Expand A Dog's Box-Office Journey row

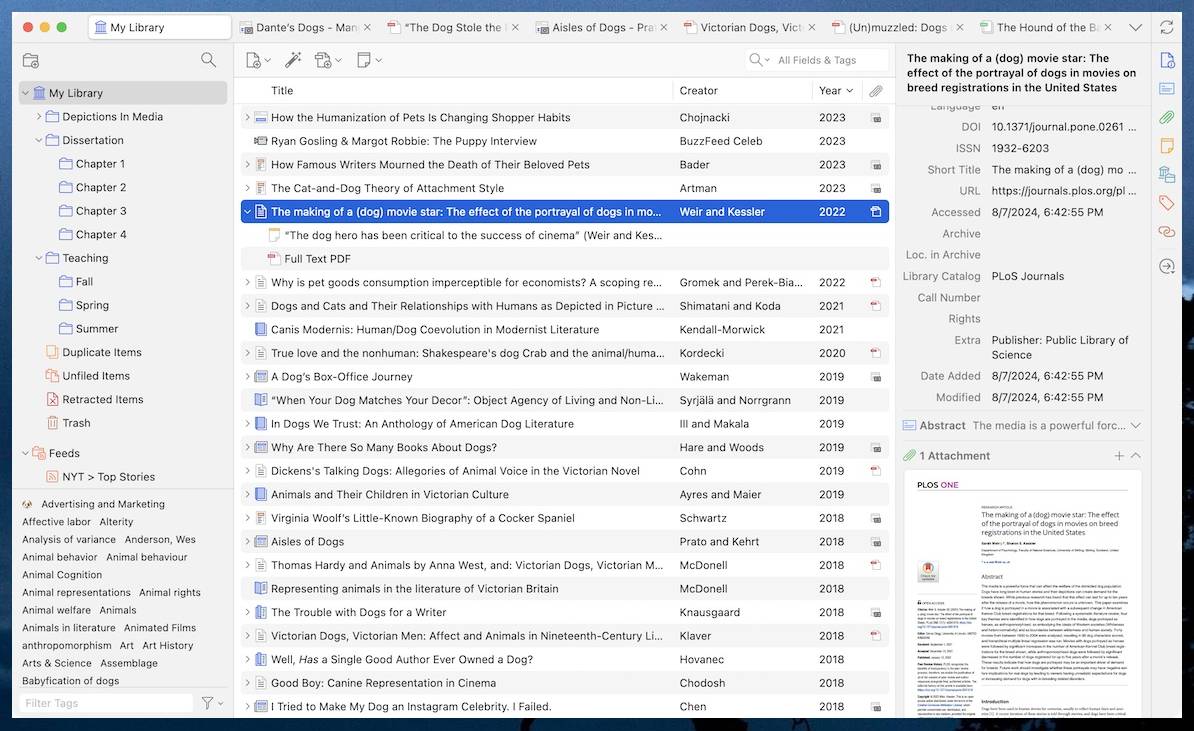coord(247,377)
